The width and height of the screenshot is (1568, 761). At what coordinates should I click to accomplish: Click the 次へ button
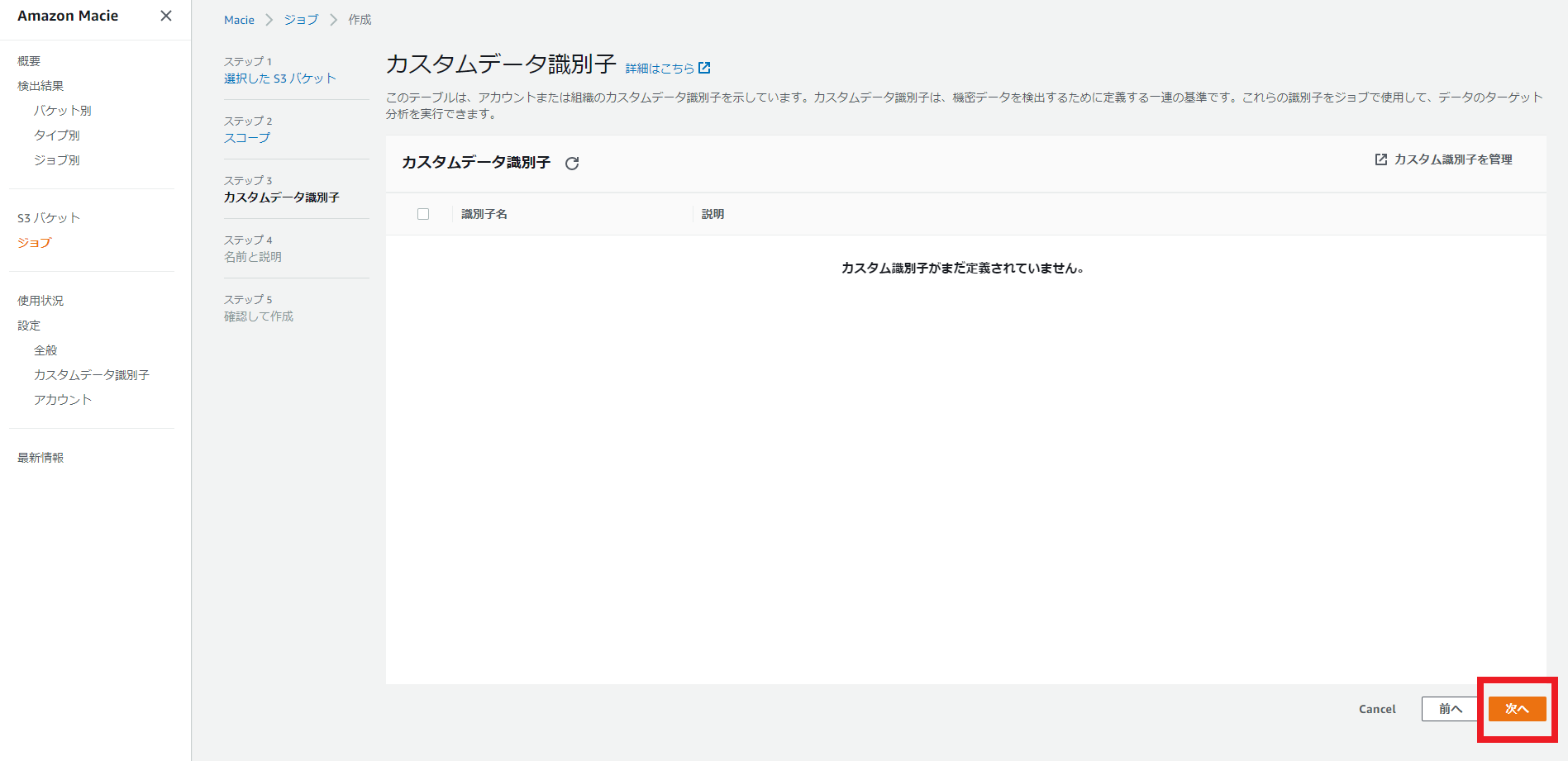(1517, 709)
